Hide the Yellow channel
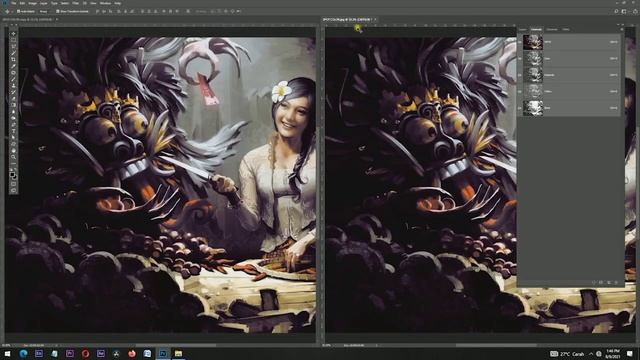Image resolution: width=640 pixels, height=360 pixels. pos(520,92)
